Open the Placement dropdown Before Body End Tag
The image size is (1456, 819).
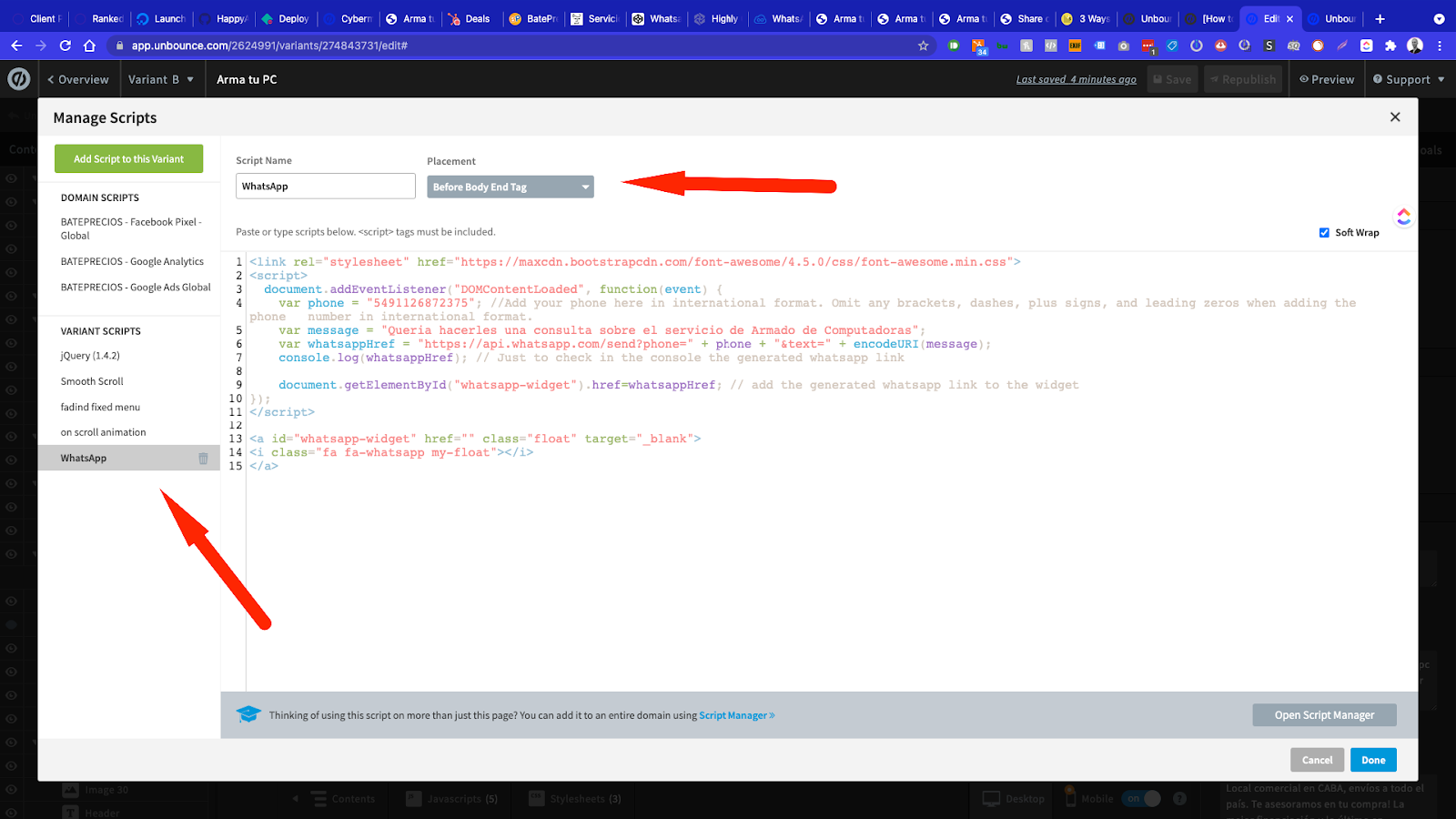pyautogui.click(x=511, y=187)
